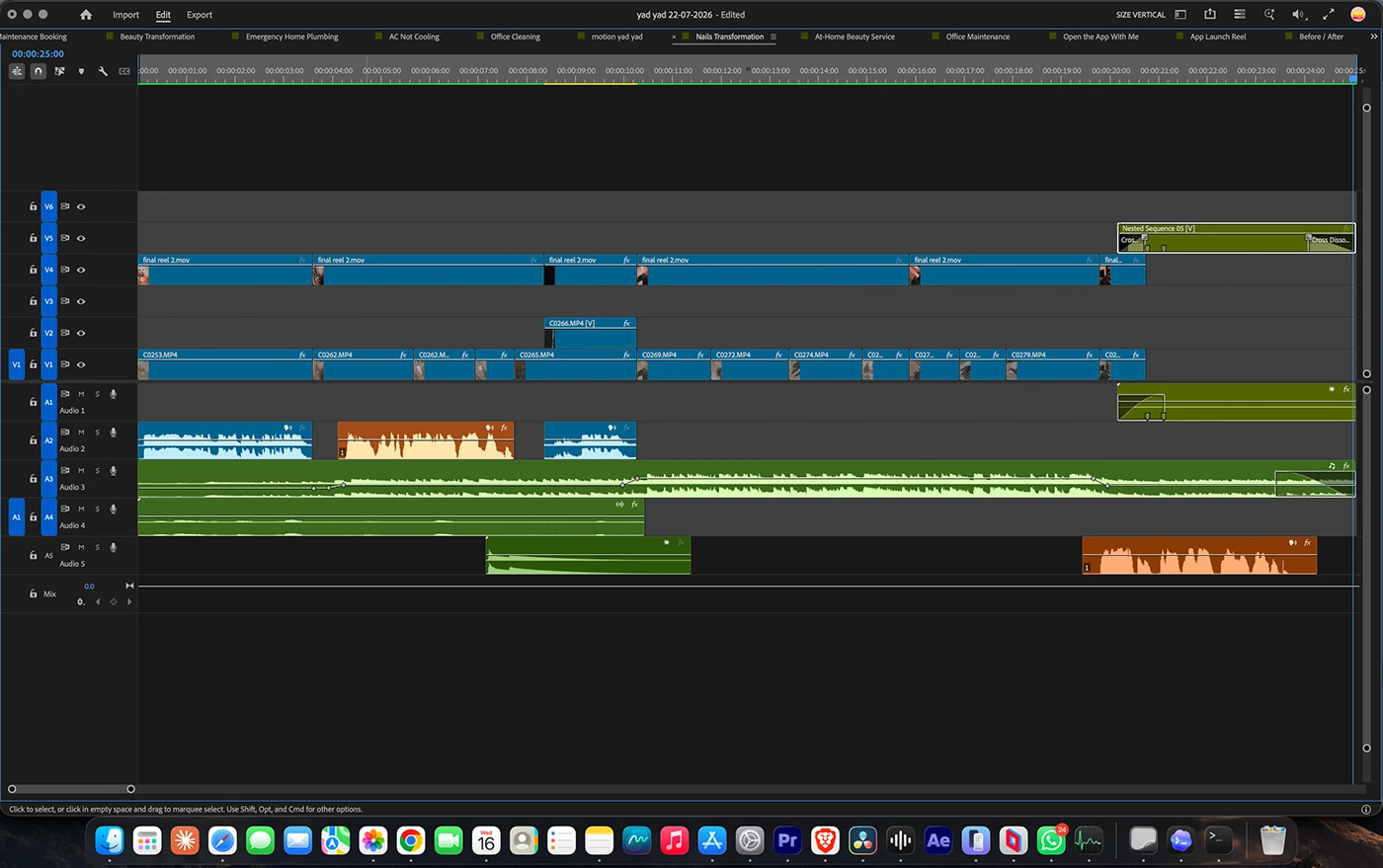Image resolution: width=1383 pixels, height=868 pixels.
Task: Open the Office Cleaning sequence tab
Action: pyautogui.click(x=515, y=37)
